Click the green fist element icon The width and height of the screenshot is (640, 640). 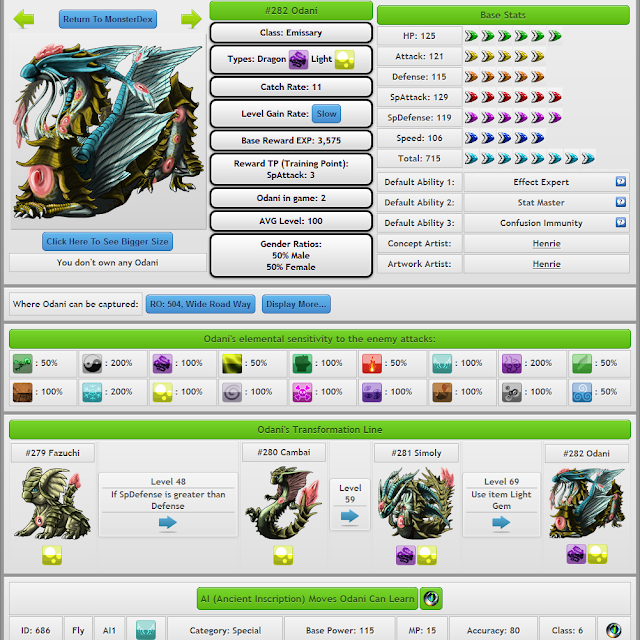pos(302,363)
